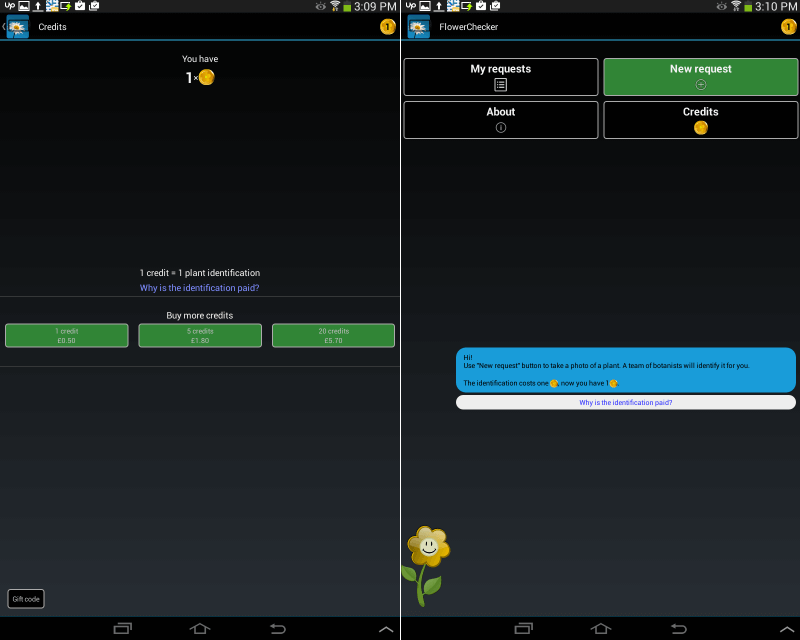Tap the 3:09 PM clock in the status bar

click(375, 7)
